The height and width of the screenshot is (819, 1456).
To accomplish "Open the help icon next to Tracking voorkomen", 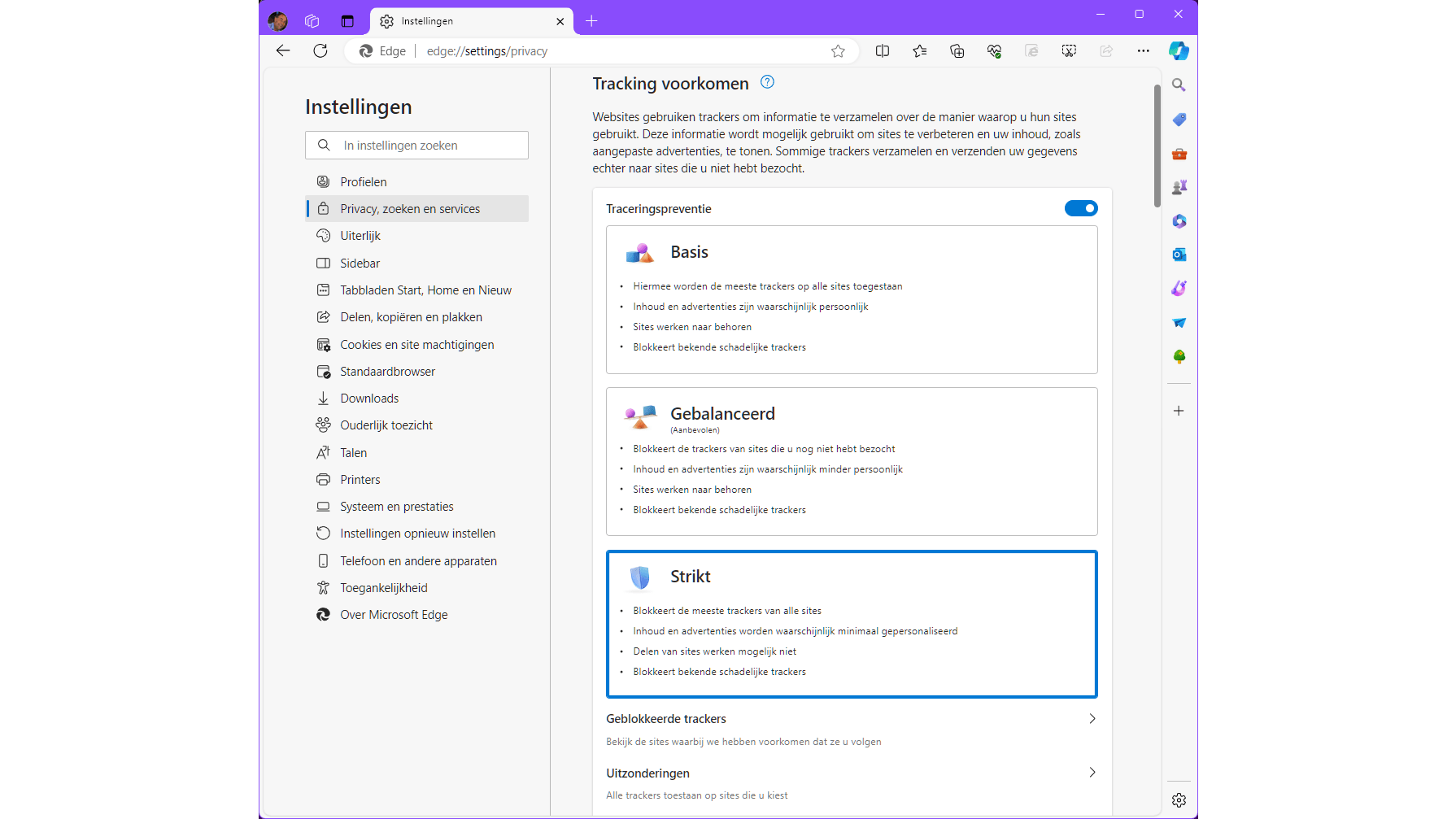I will pyautogui.click(x=766, y=81).
